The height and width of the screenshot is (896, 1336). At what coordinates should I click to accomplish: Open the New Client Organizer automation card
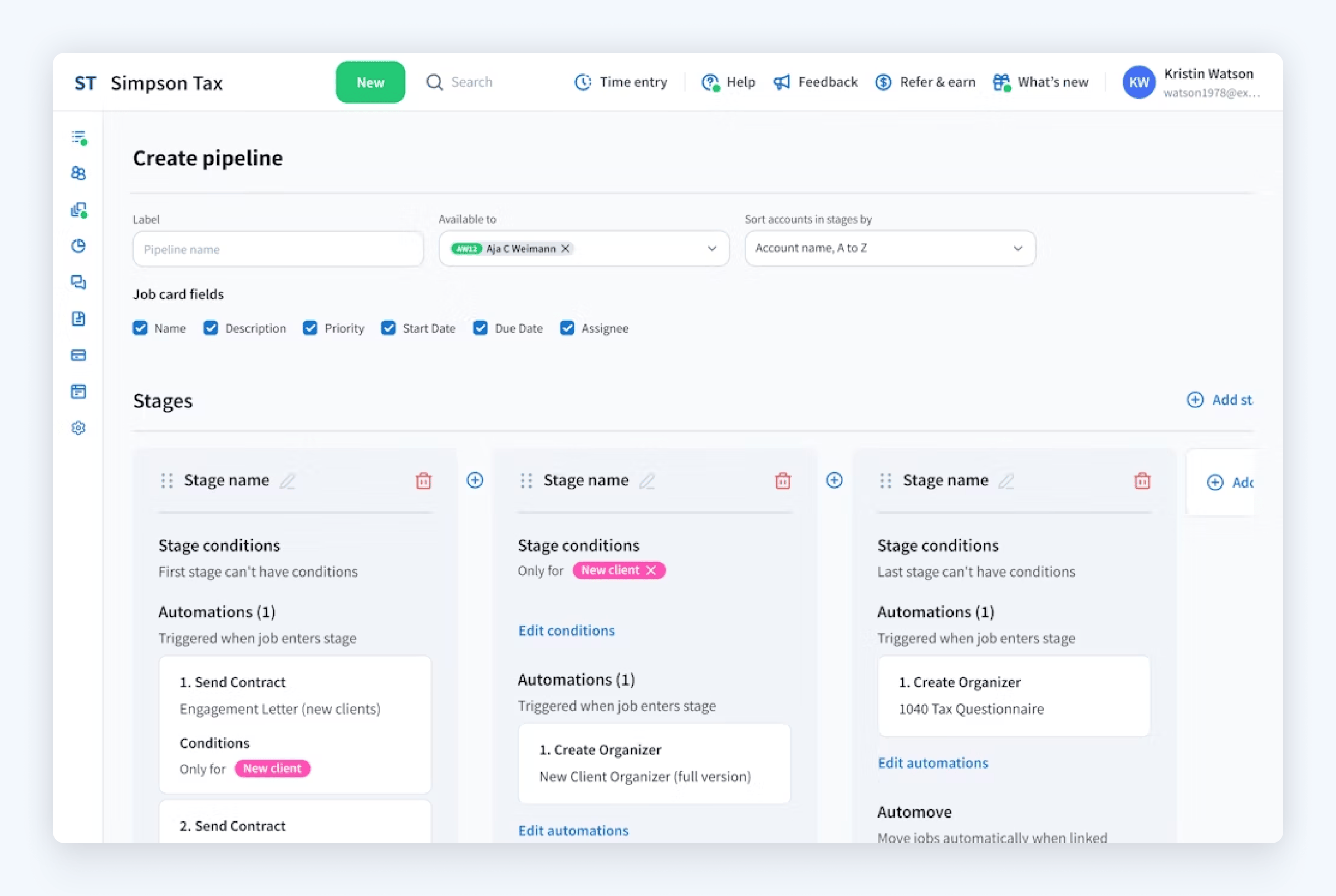[654, 764]
